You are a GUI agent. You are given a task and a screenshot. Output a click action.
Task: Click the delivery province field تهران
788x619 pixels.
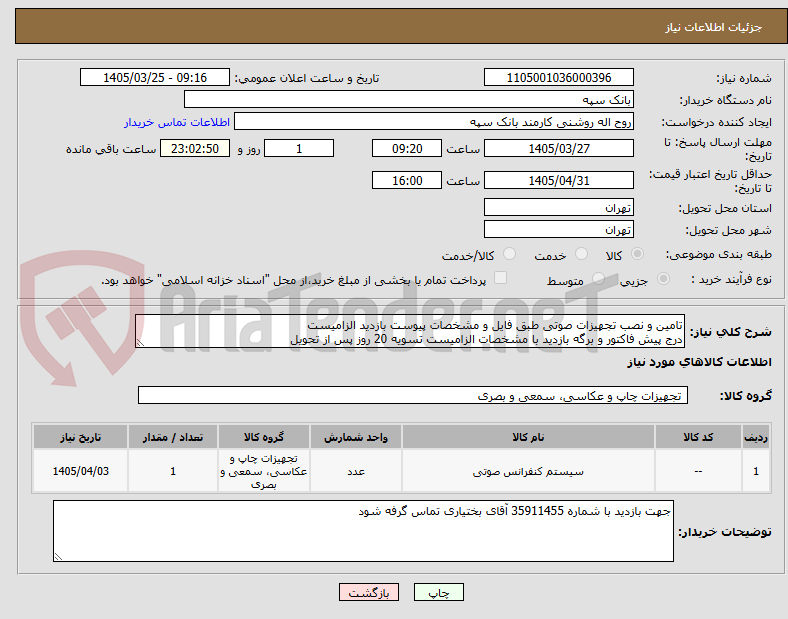point(559,208)
